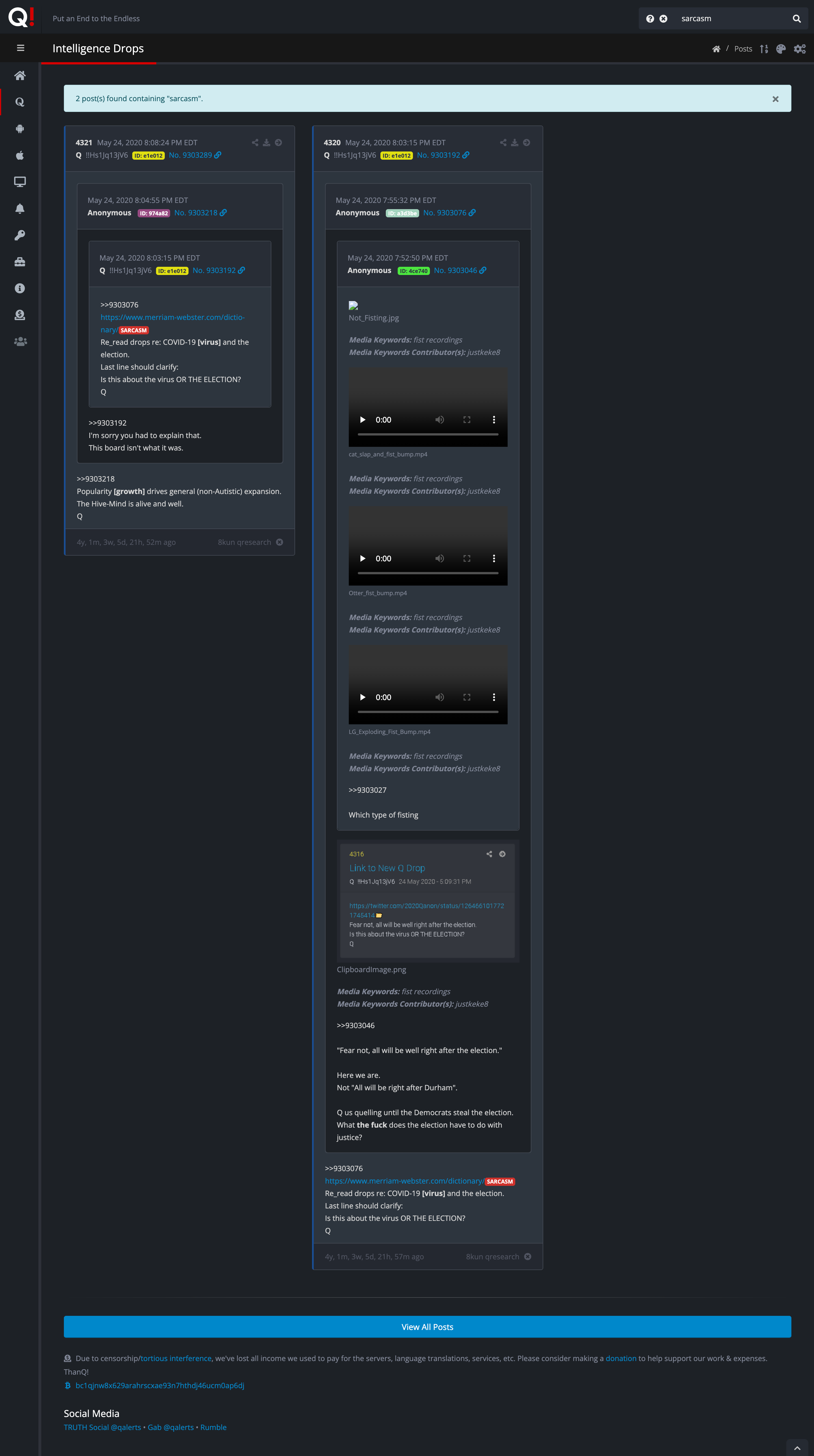Image resolution: width=814 pixels, height=1456 pixels.
Task: Open more options for cat_slap_and_fist_bump.mp4
Action: pos(493,420)
